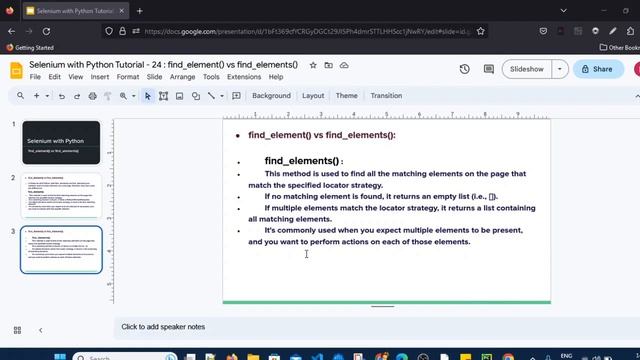Expand new slide layout dropdown arrow
Viewport: 640px width, 360px height.
point(47,96)
